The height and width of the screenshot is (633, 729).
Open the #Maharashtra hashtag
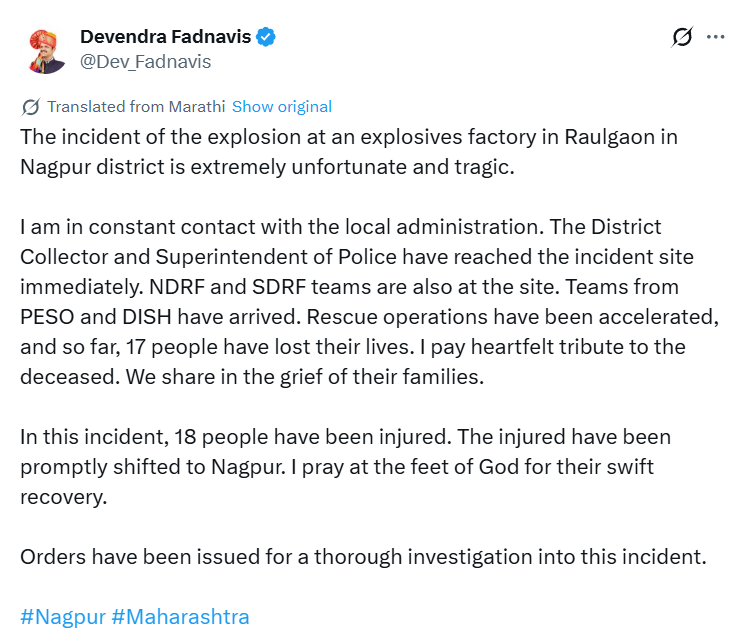[x=180, y=616]
